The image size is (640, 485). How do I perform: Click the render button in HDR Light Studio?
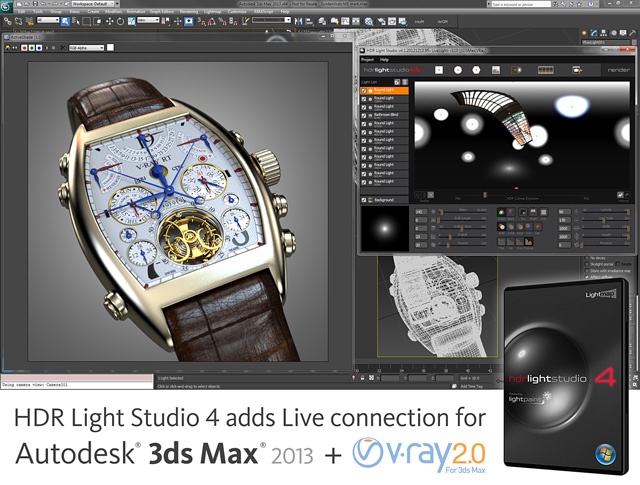click(619, 70)
